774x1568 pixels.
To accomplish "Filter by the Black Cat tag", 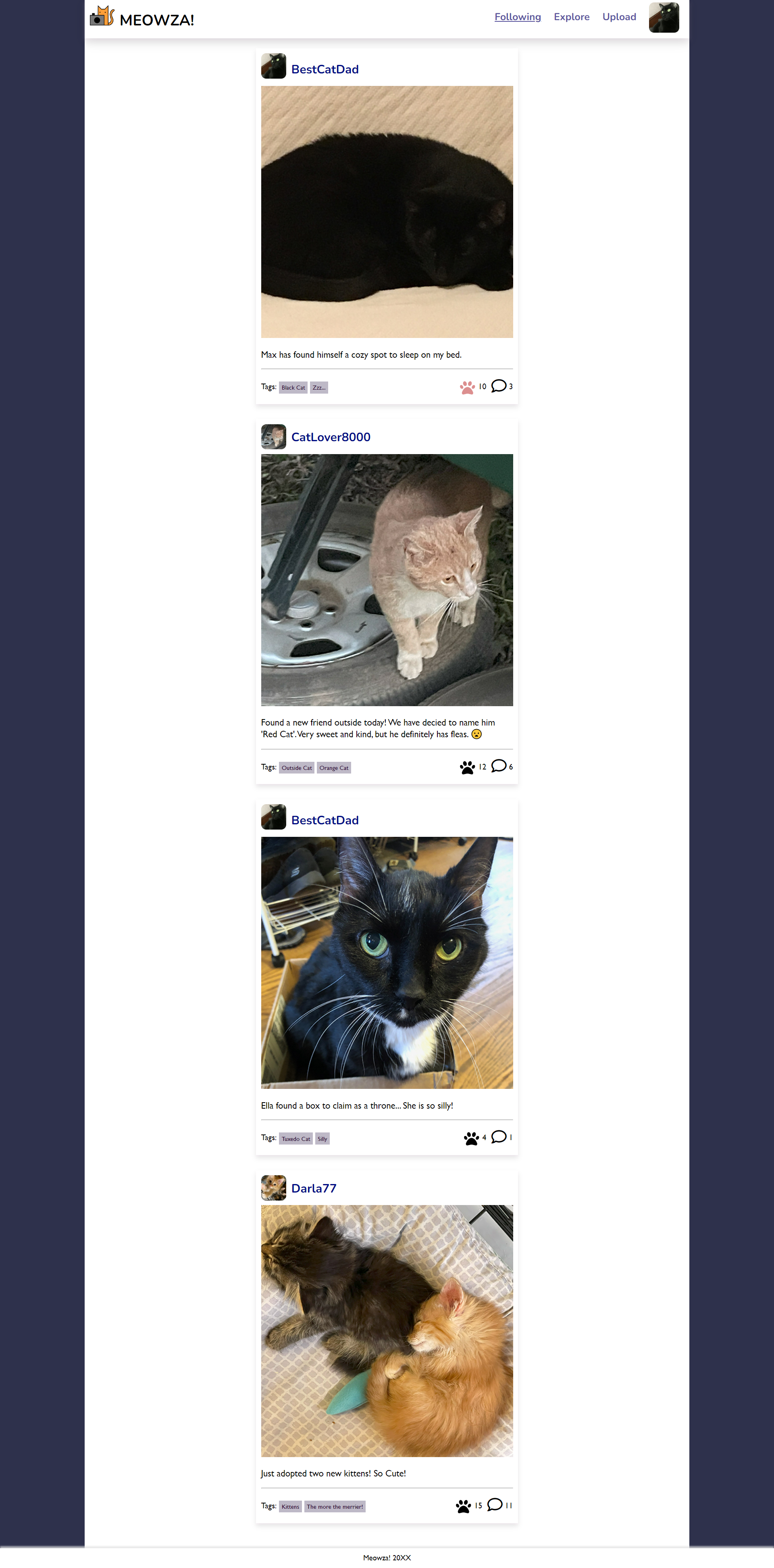I will pos(293,388).
